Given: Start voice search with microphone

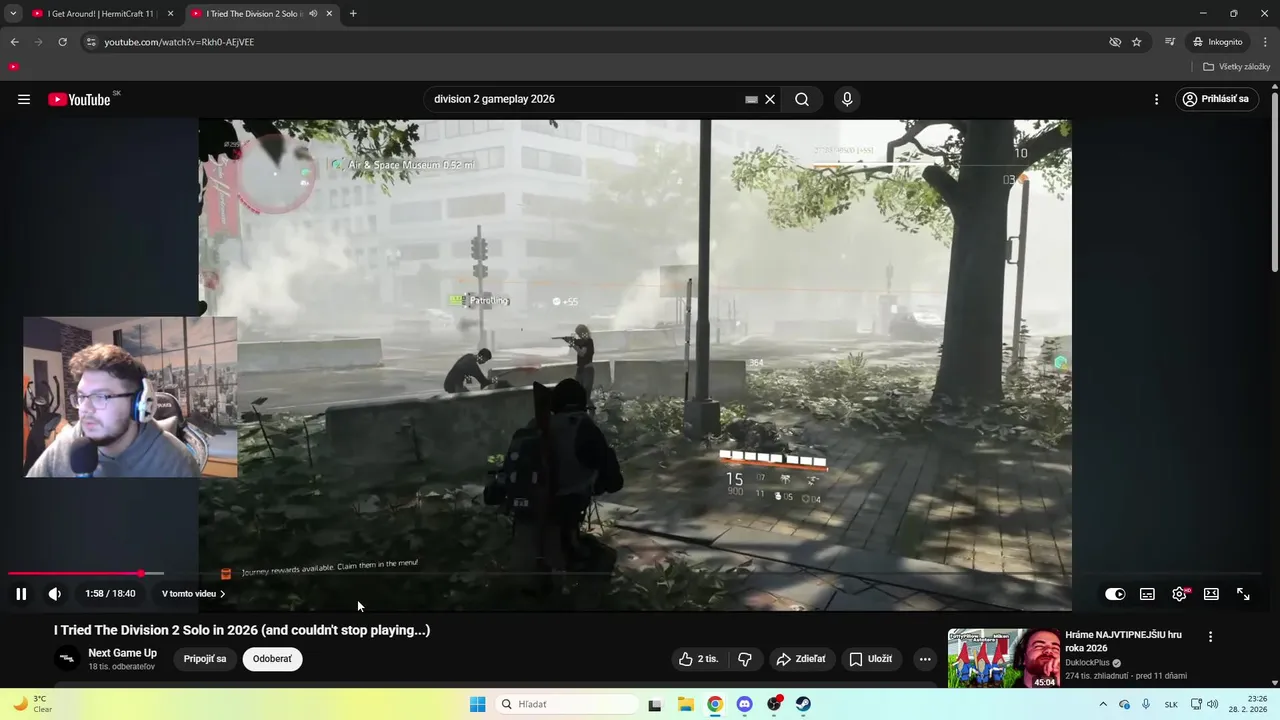Looking at the screenshot, I should (x=847, y=99).
